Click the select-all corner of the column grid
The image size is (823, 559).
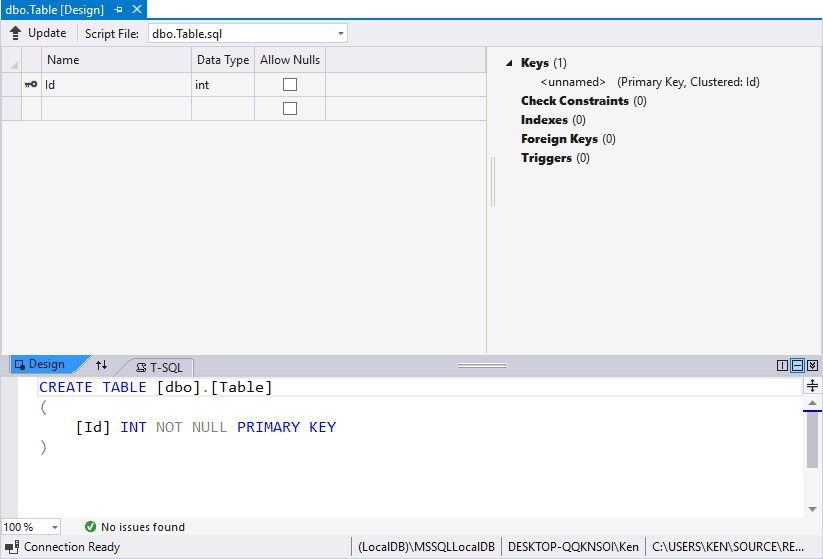(12, 60)
